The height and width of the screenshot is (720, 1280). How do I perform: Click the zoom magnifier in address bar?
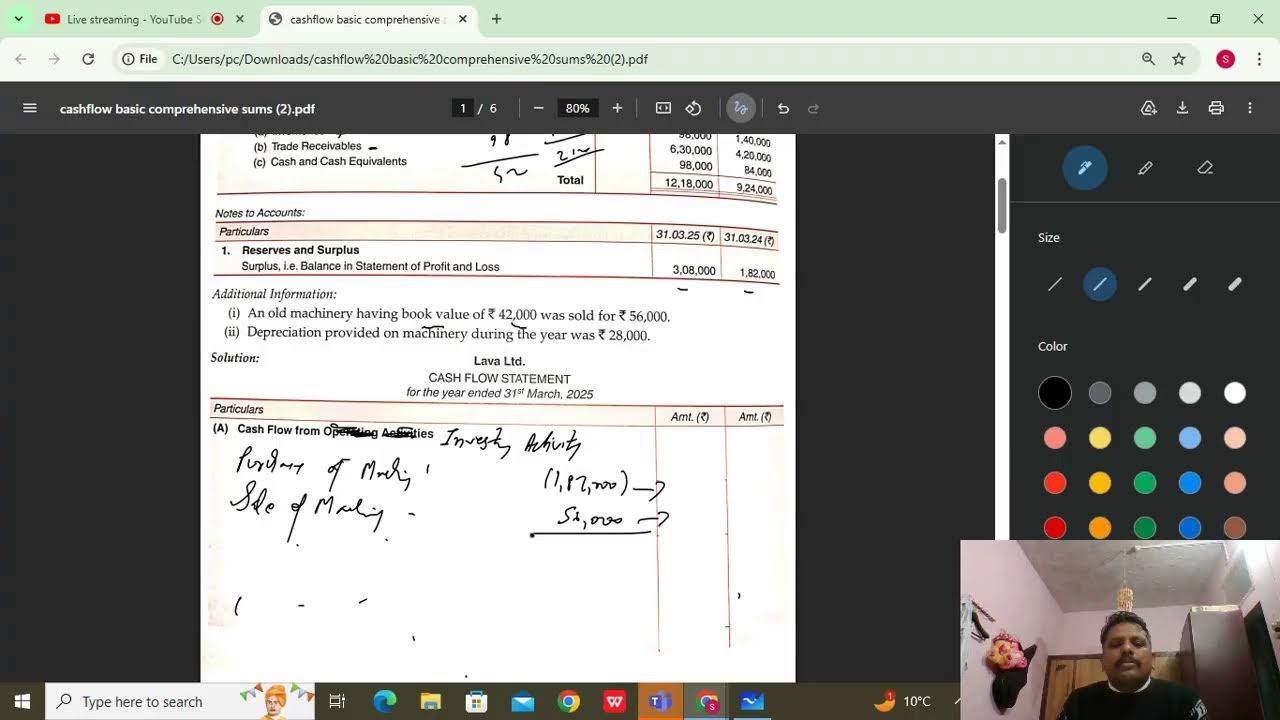click(1148, 59)
